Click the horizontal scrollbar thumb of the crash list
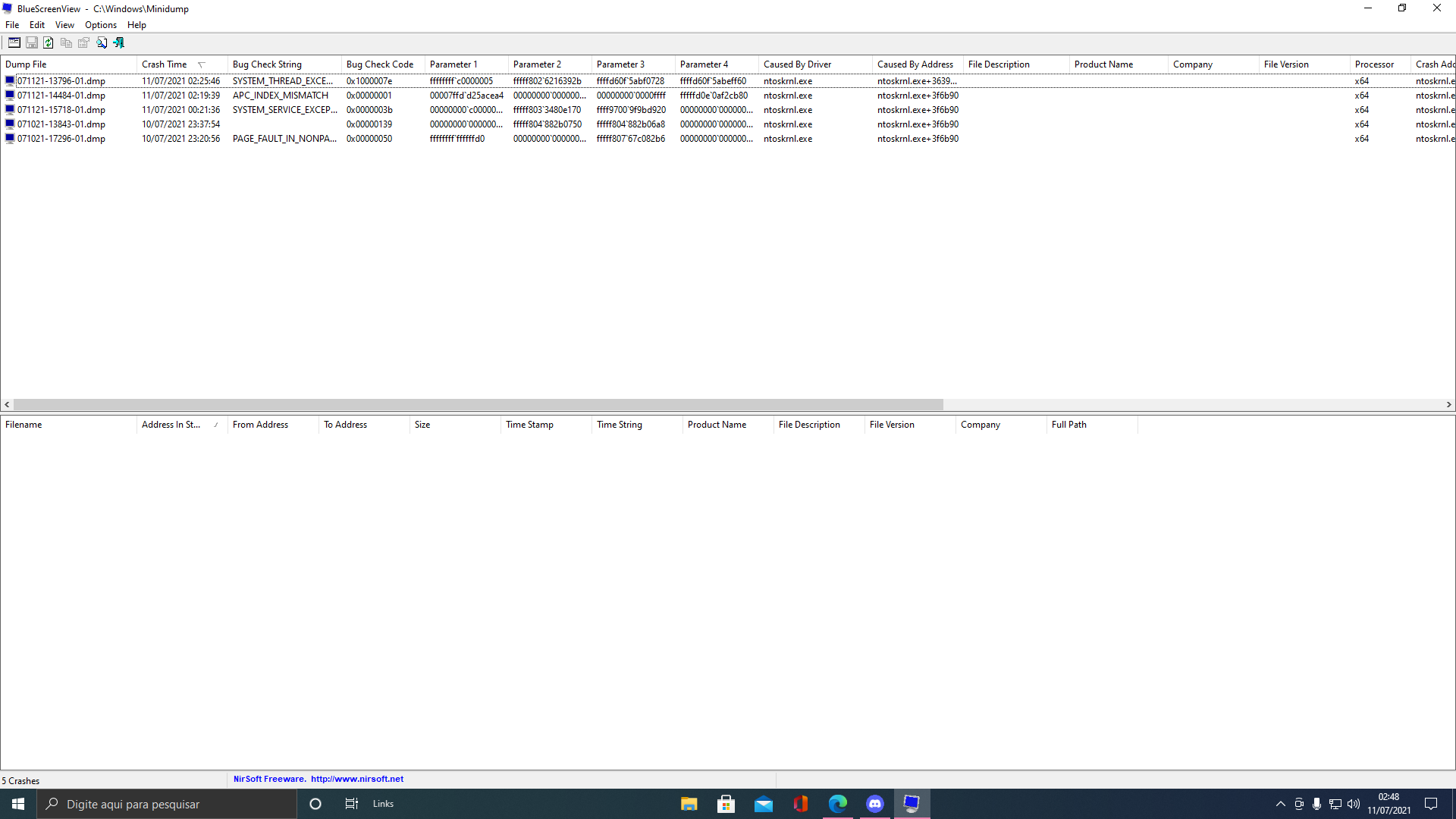The width and height of the screenshot is (1456, 819). click(478, 405)
